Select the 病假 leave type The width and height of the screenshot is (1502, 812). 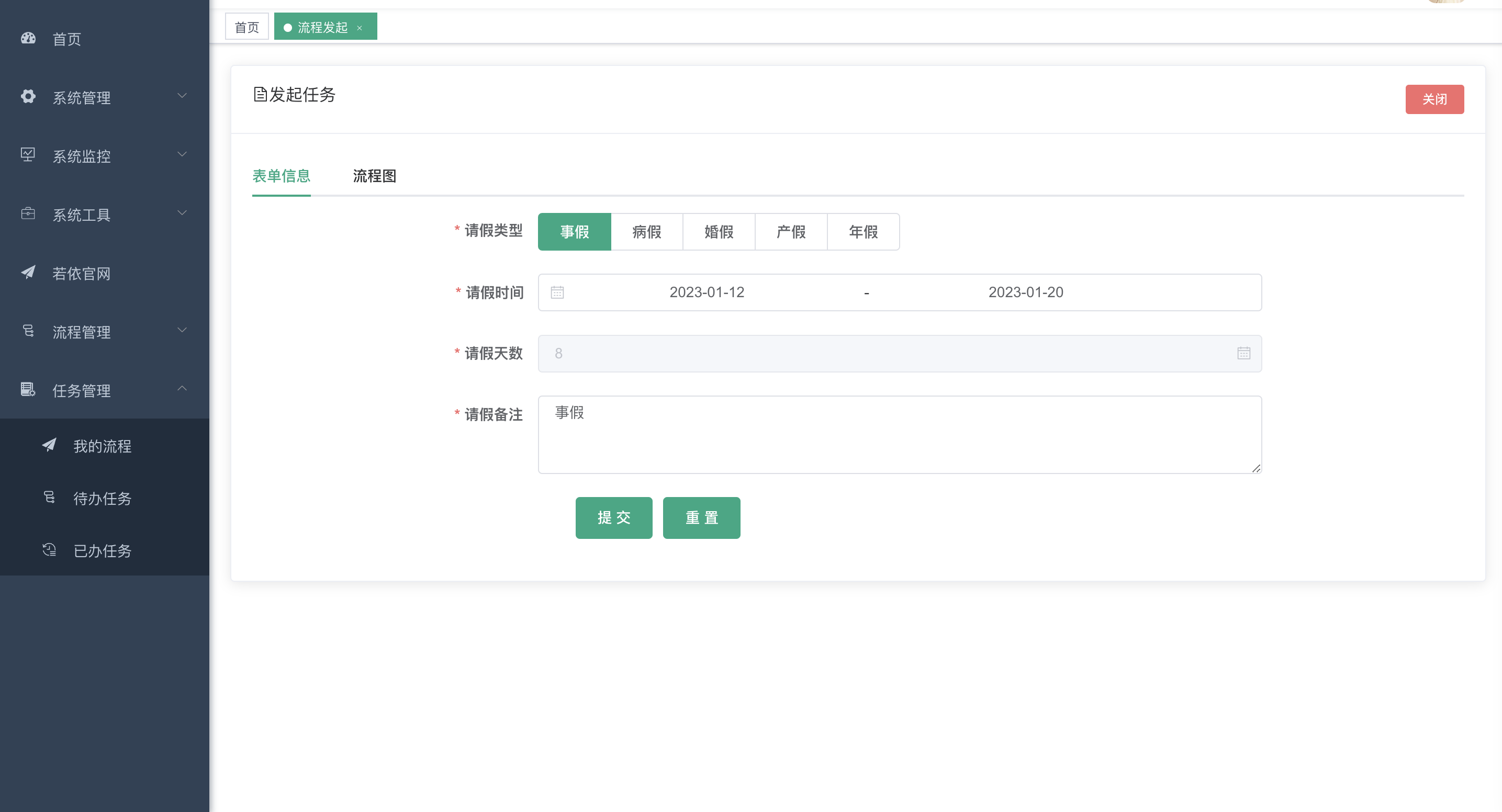[646, 232]
